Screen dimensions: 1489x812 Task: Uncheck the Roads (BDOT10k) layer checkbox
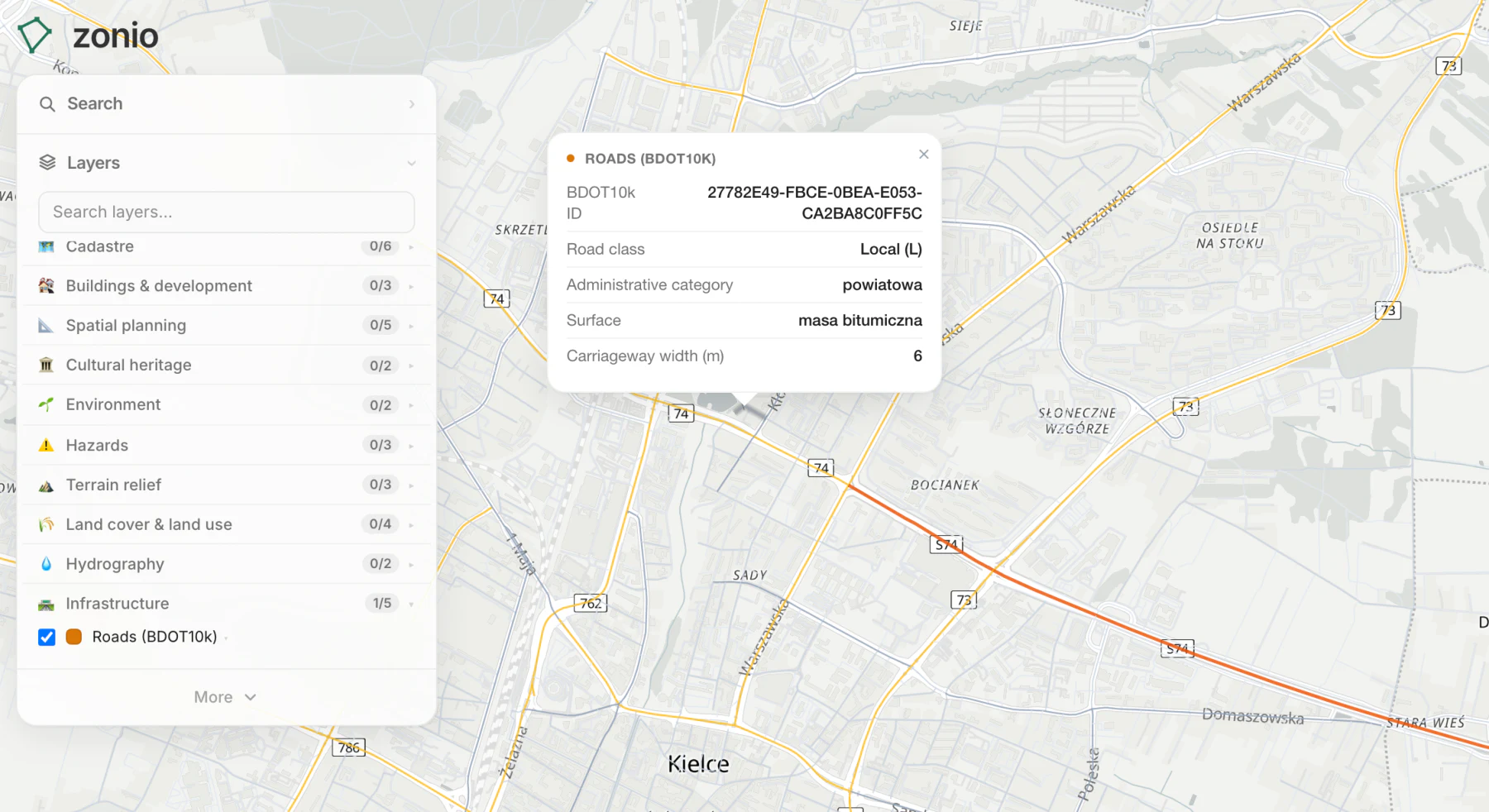47,638
